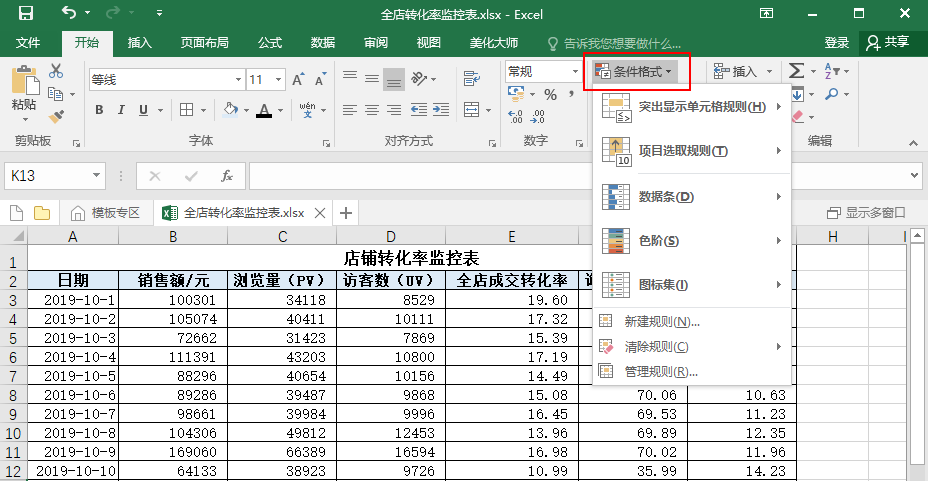Screen dimensions: 928x481
Task: Apply percent style
Action: [550, 95]
